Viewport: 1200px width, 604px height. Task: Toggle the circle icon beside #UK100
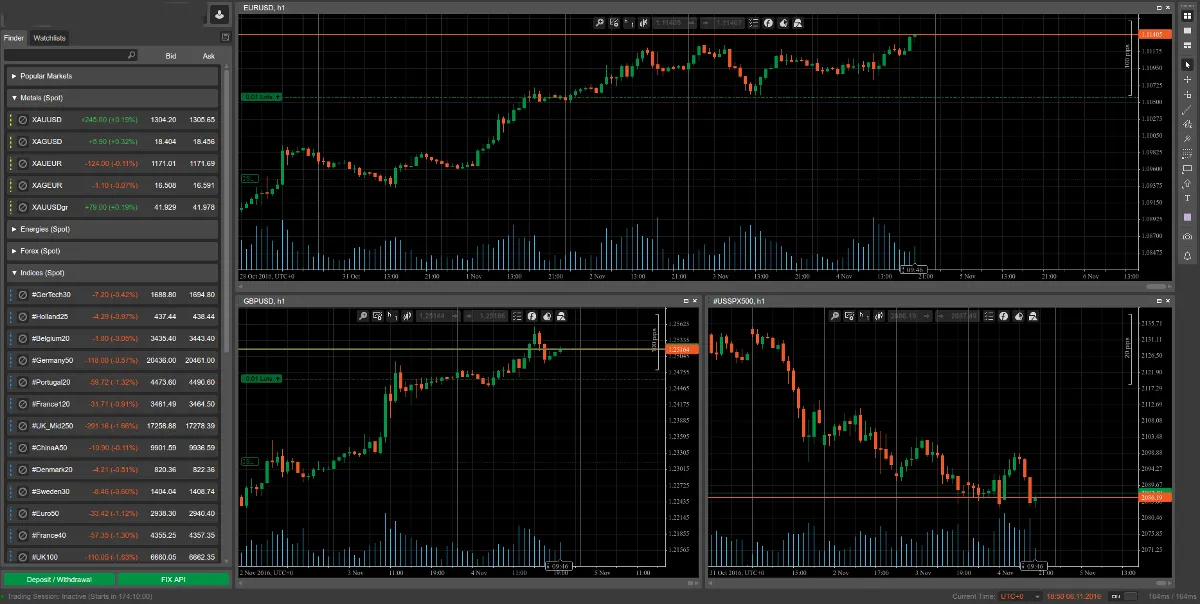[x=23, y=557]
